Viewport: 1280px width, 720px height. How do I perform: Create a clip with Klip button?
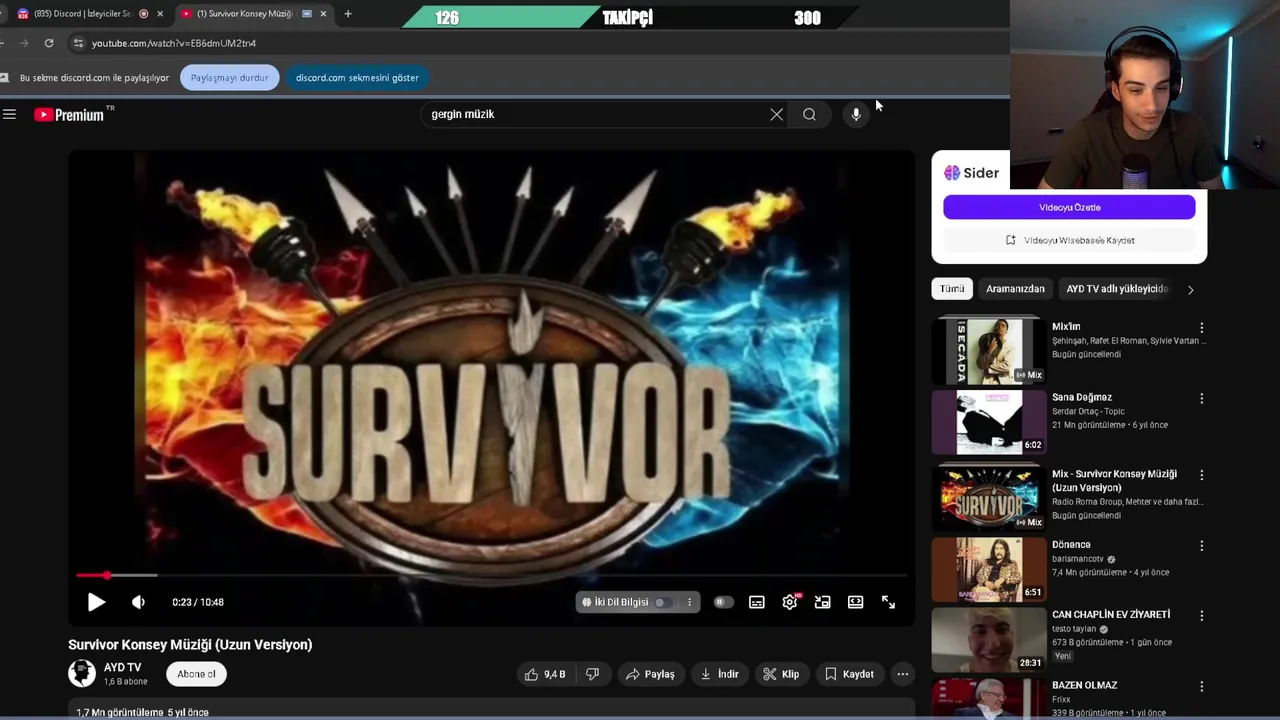(781, 674)
